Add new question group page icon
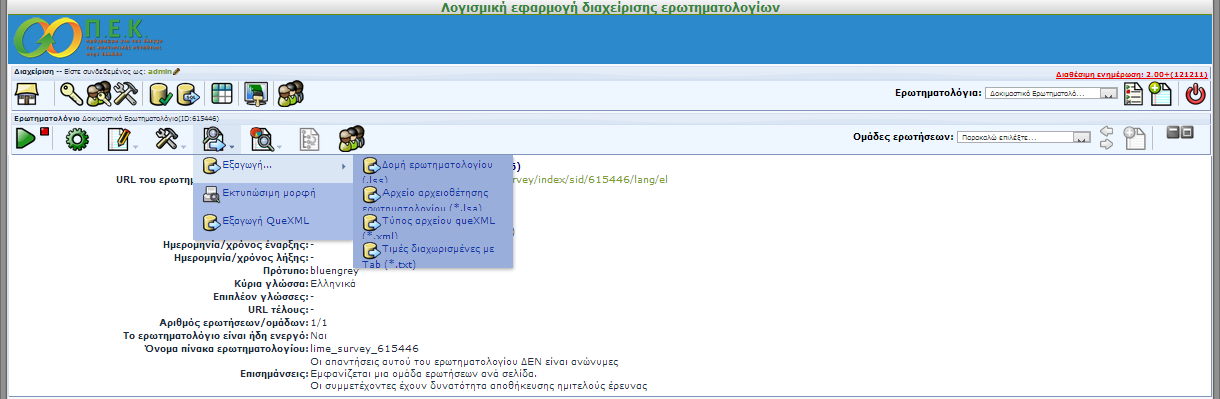The width and height of the screenshot is (1220, 399). point(1133,138)
